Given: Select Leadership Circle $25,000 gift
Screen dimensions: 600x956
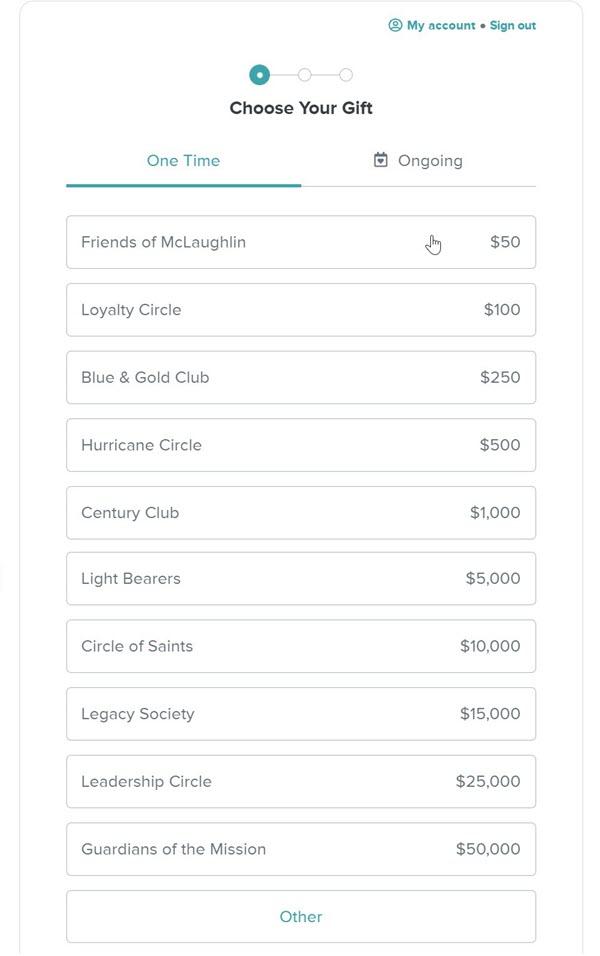Looking at the screenshot, I should 300,782.
